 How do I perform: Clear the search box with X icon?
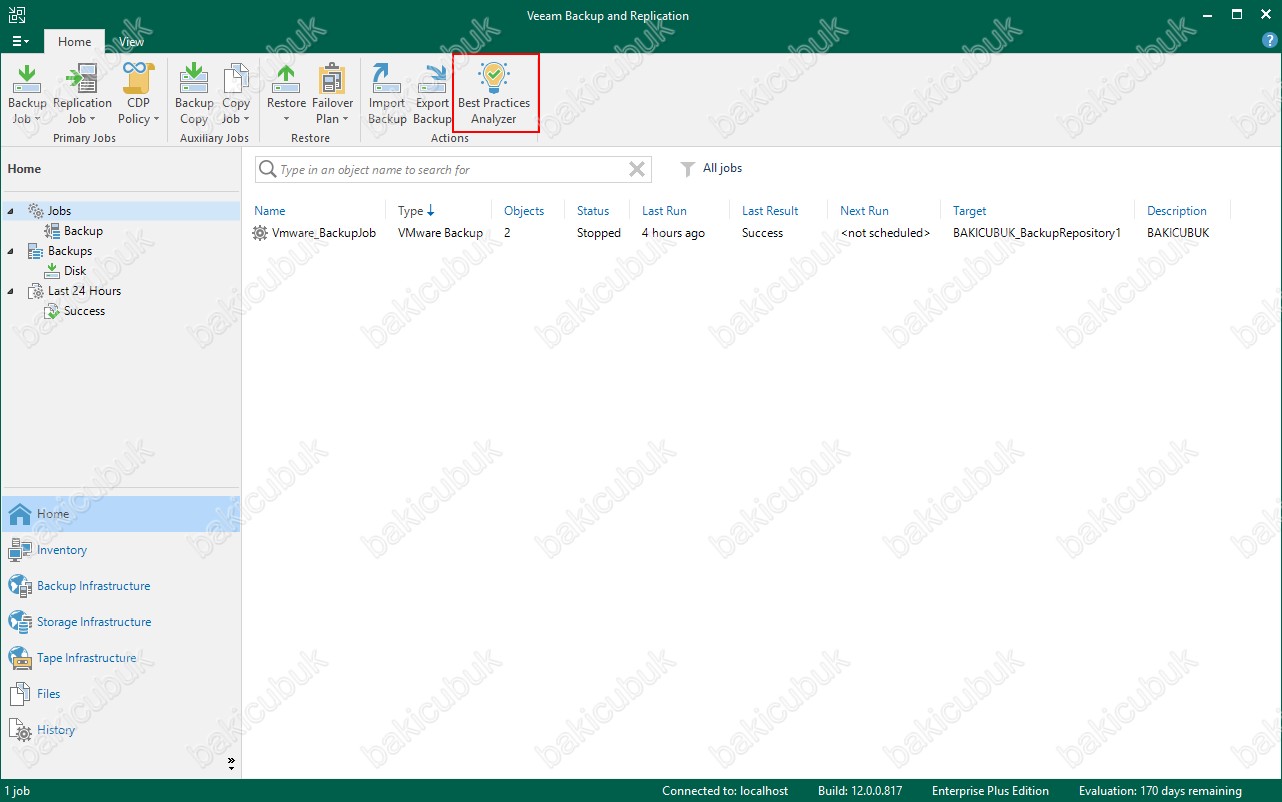tap(636, 170)
